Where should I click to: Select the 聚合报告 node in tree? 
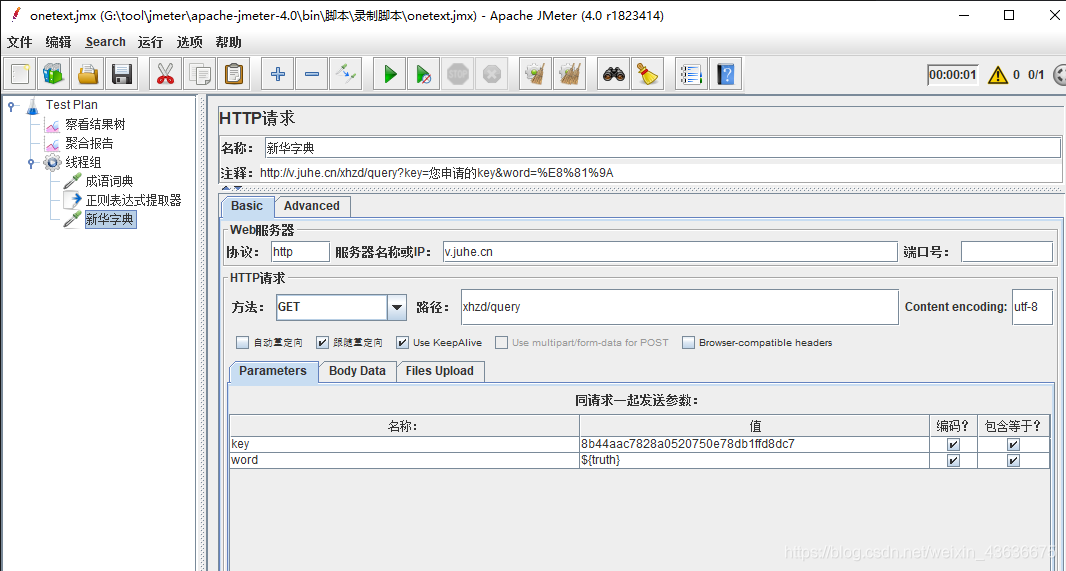coord(89,143)
